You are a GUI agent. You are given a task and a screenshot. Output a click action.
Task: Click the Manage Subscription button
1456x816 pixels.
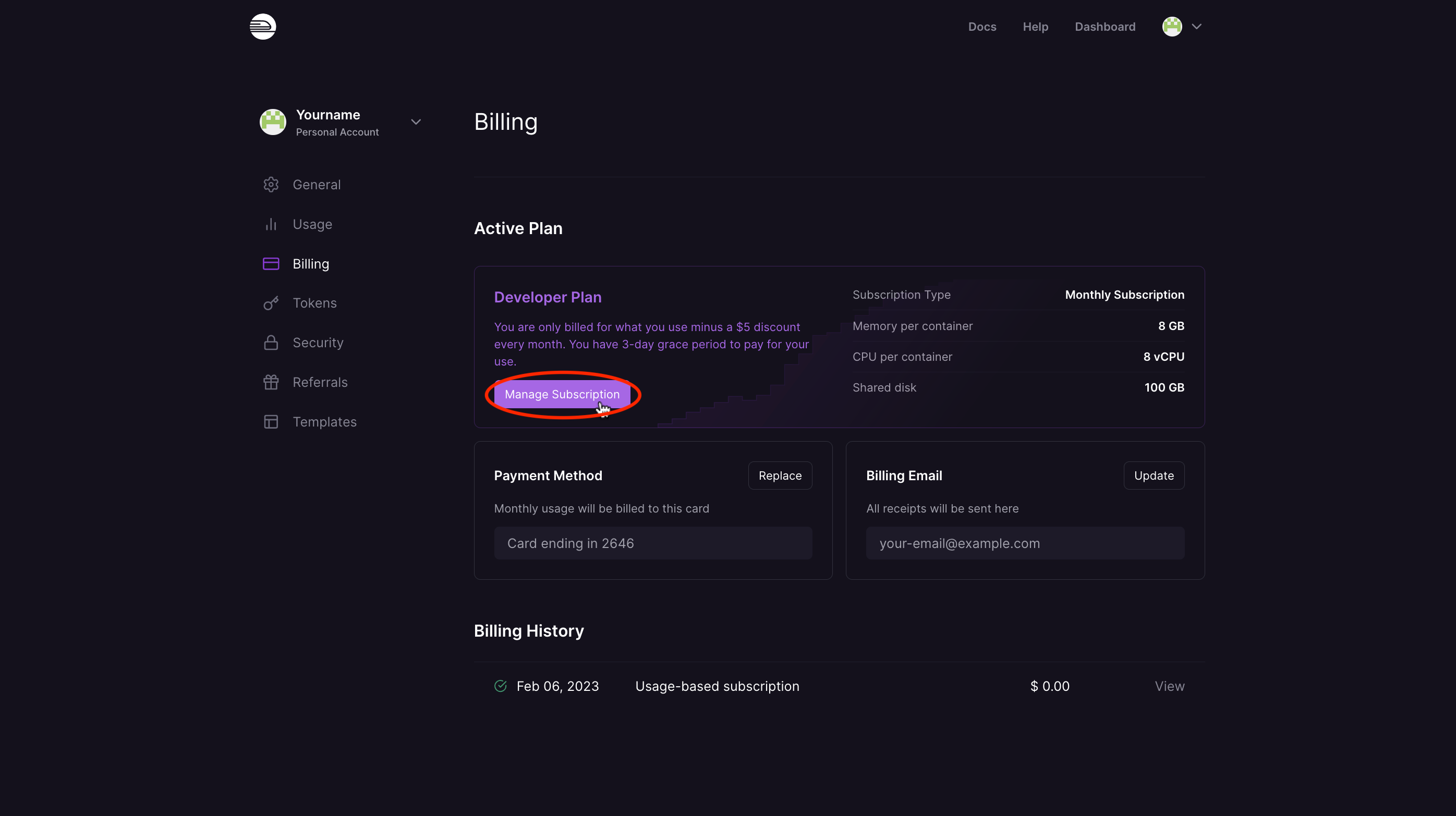click(562, 394)
